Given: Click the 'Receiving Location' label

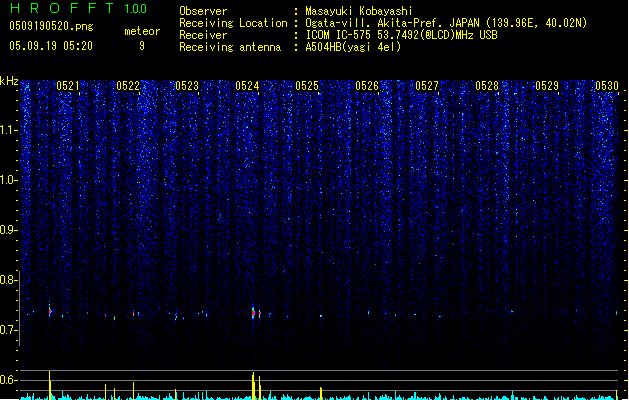Looking at the screenshot, I should tap(233, 23).
